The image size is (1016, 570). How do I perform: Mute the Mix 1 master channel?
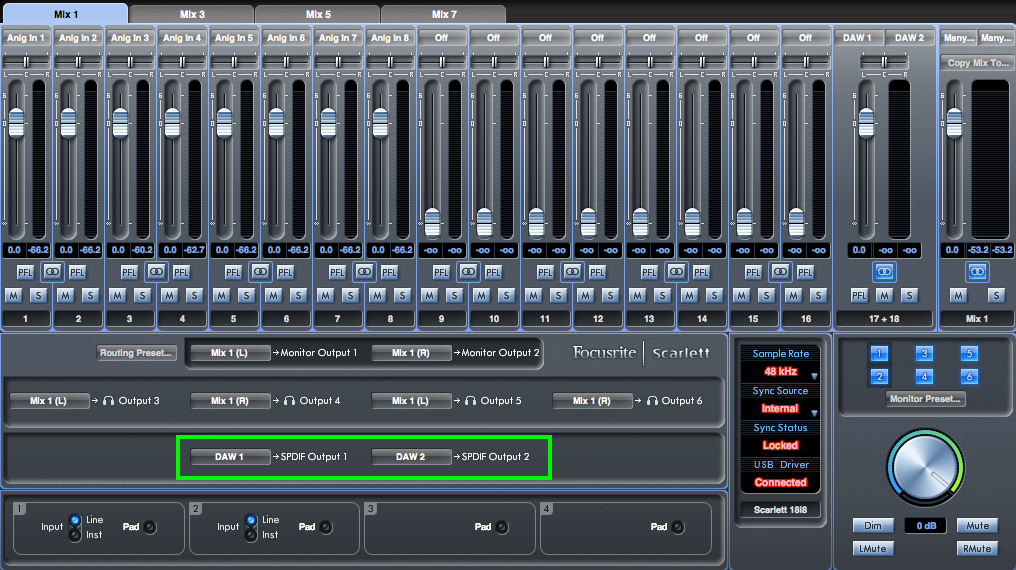[x=958, y=295]
